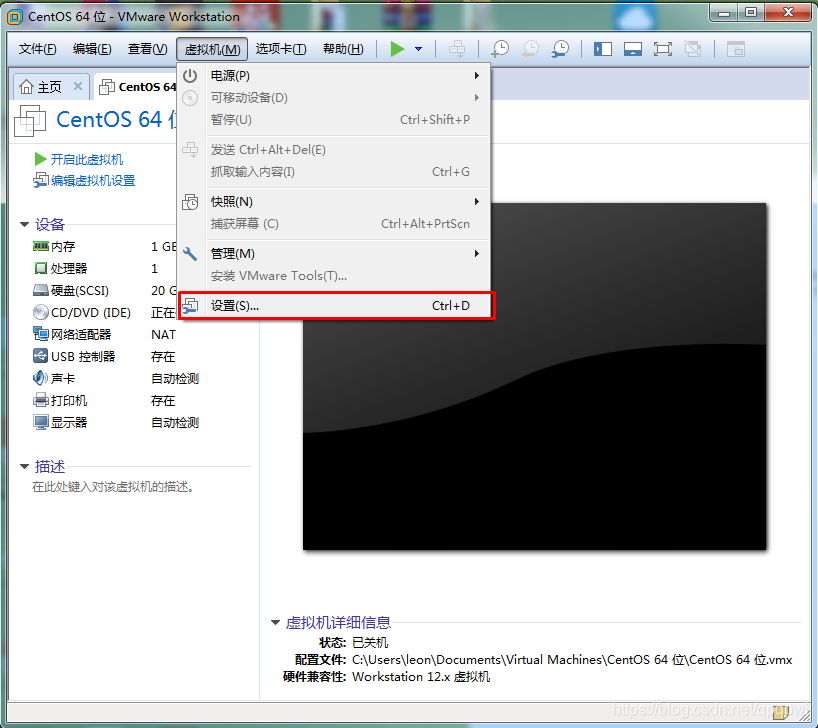This screenshot has height=728, width=818.
Task: Click the black VM screen preview
Action: tap(534, 376)
